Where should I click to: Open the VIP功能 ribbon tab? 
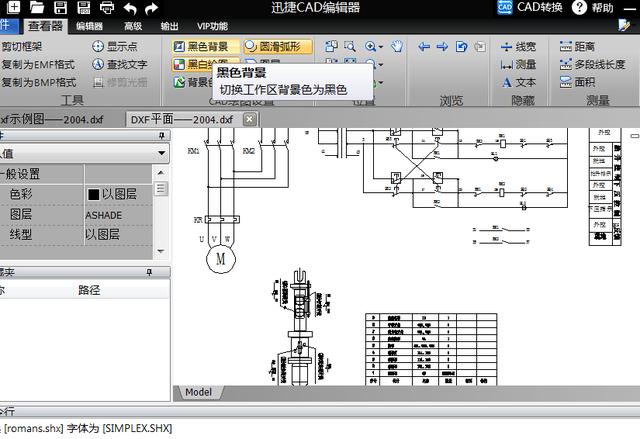click(212, 26)
